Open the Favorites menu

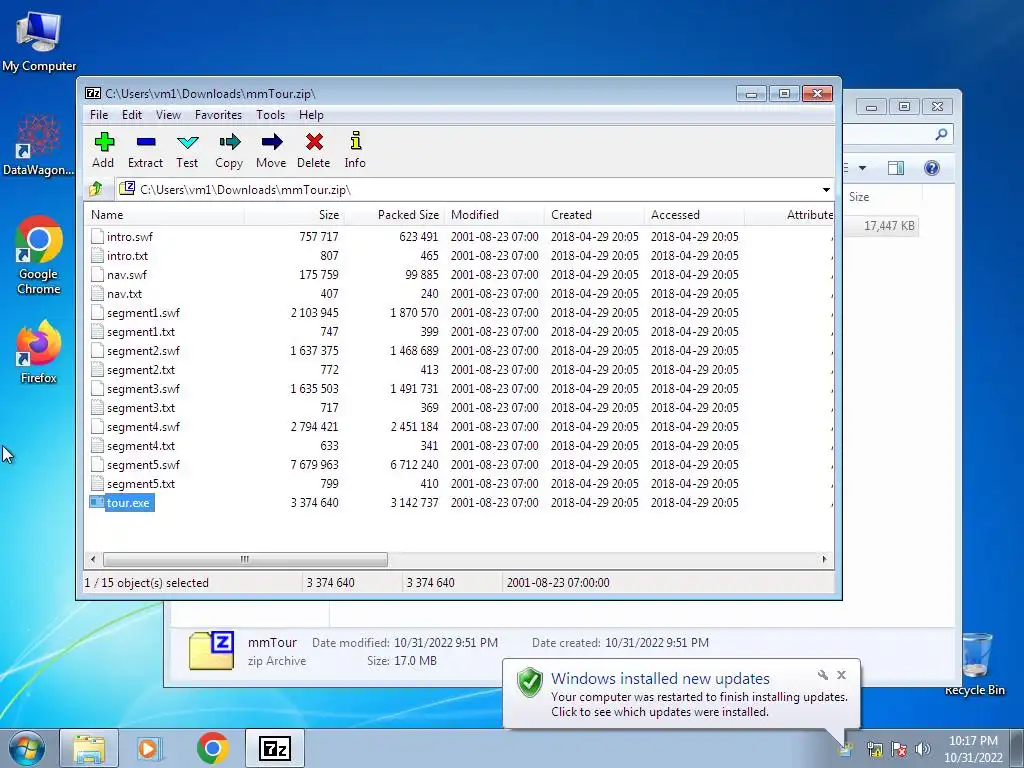coord(218,114)
